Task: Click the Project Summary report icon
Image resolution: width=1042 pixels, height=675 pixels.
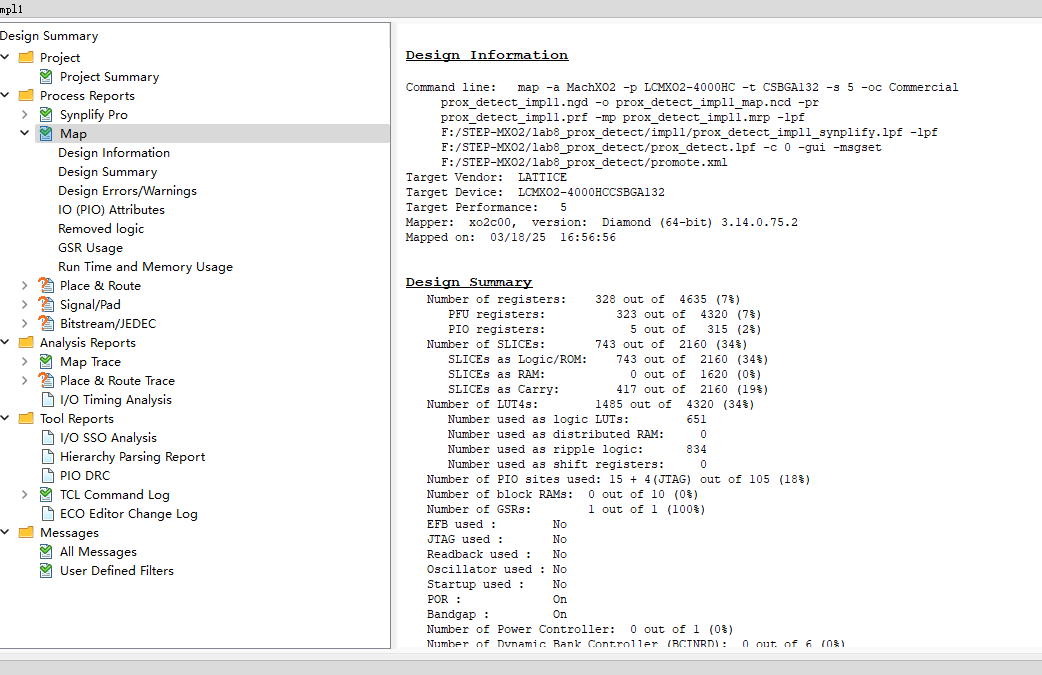Action: pos(46,77)
